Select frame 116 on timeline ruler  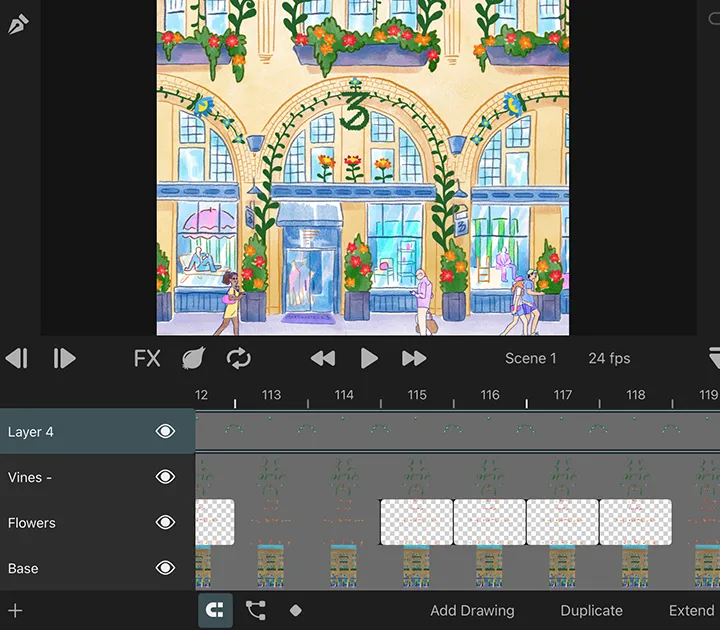point(490,396)
